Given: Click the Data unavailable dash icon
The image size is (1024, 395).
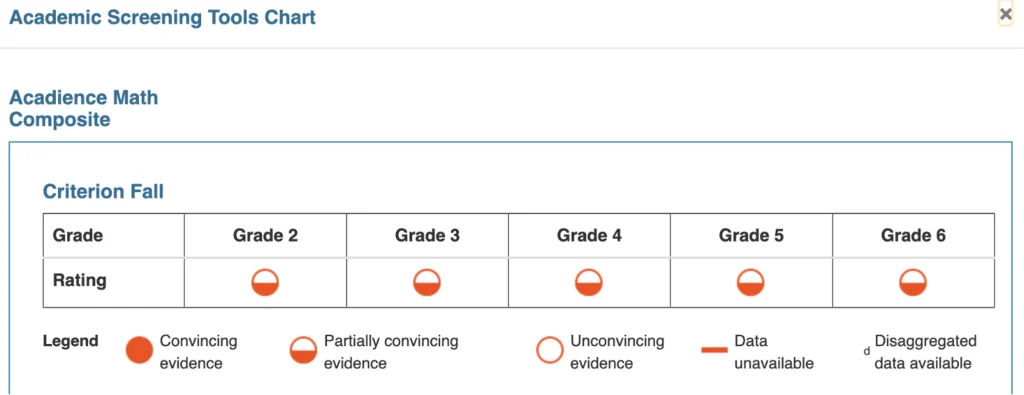Looking at the screenshot, I should [x=714, y=351].
